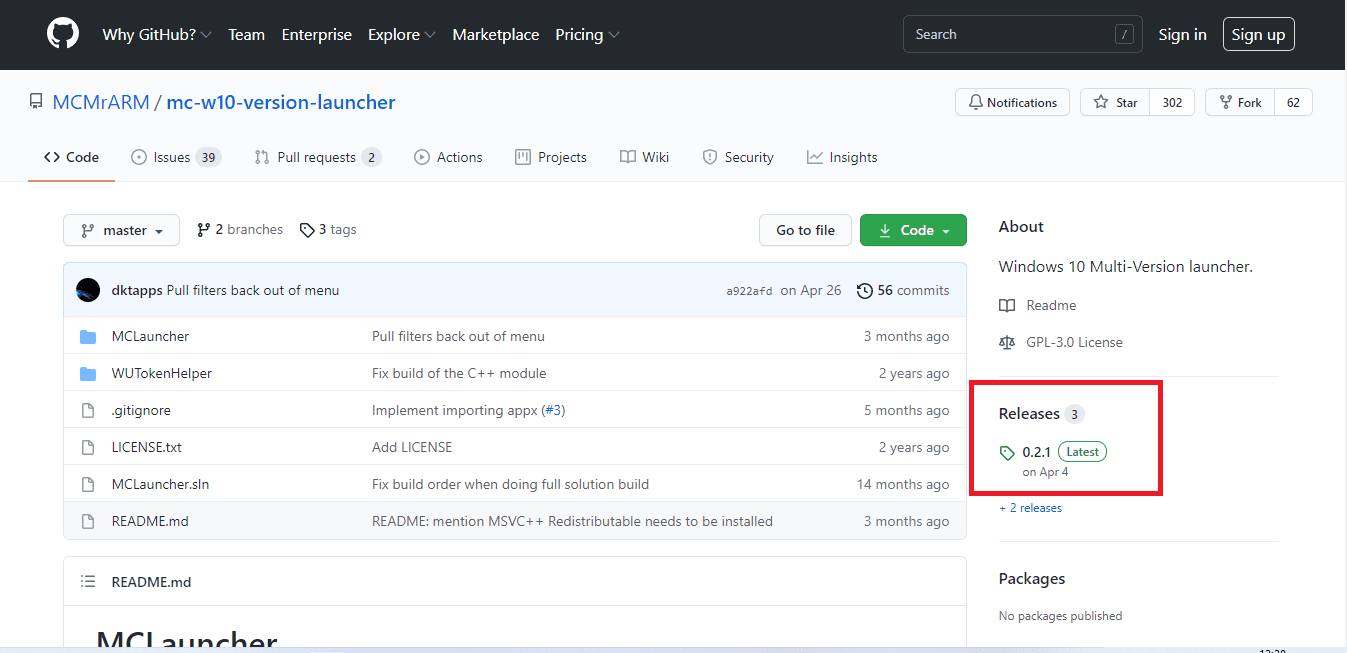Viewport: 1347px width, 653px height.
Task: Open release 0.2.1
Action: coord(1039,452)
